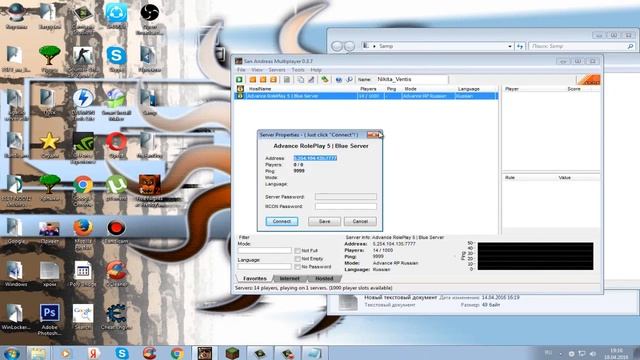
Task: Sort servers by the Ping column header
Action: [391, 89]
